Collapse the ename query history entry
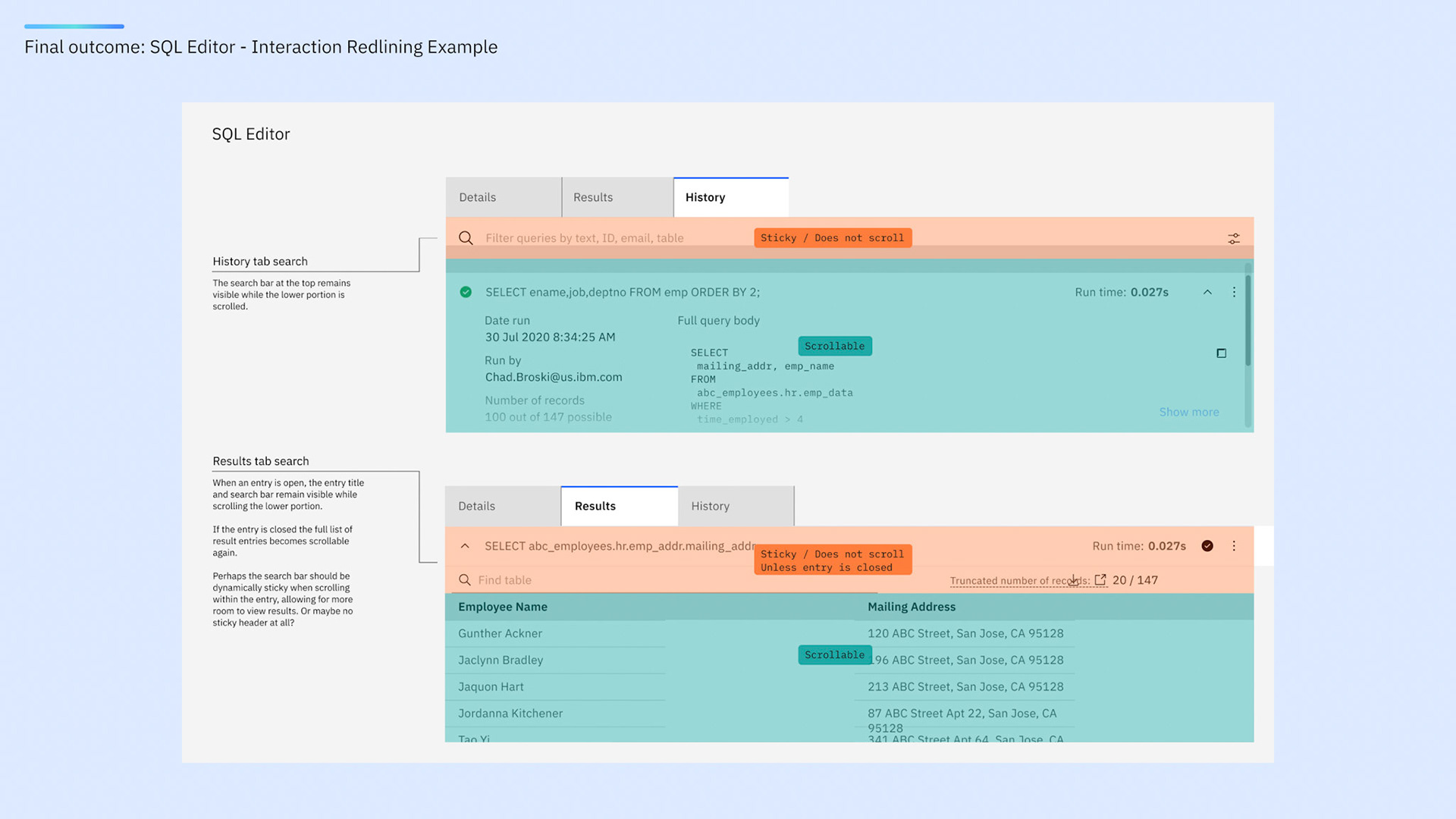This screenshot has height=819, width=1456. point(1207,292)
